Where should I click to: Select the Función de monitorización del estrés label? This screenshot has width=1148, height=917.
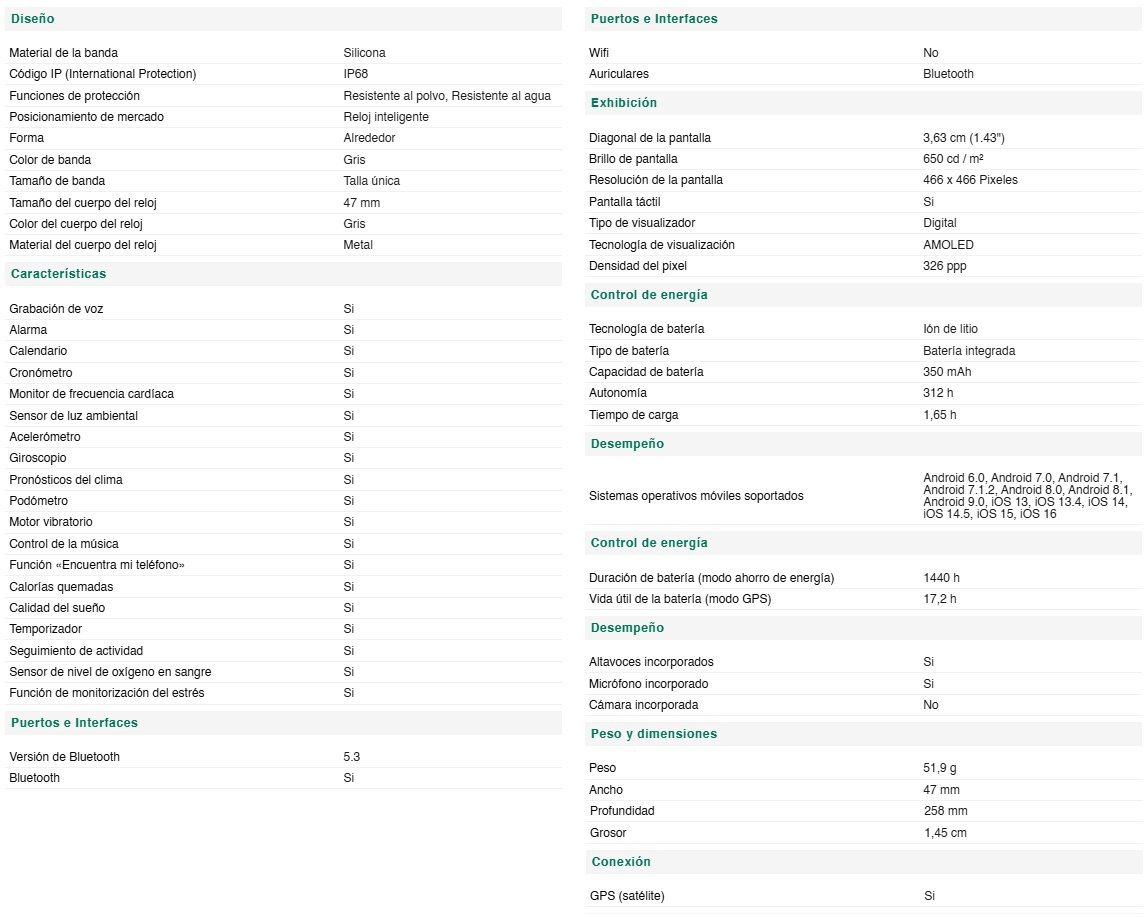pos(107,693)
